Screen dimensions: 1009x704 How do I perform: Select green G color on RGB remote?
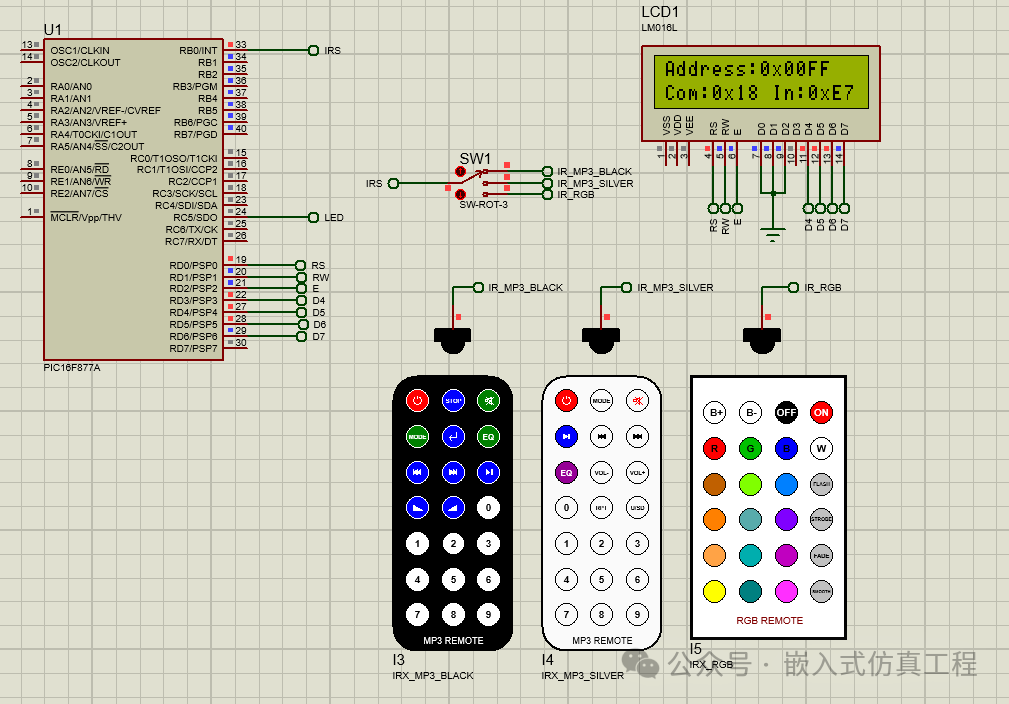coord(750,449)
